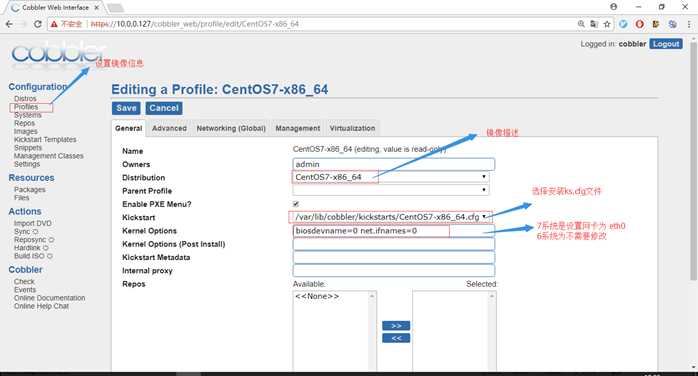698x376 pixels.
Task: Open the Management tab
Action: [297, 128]
